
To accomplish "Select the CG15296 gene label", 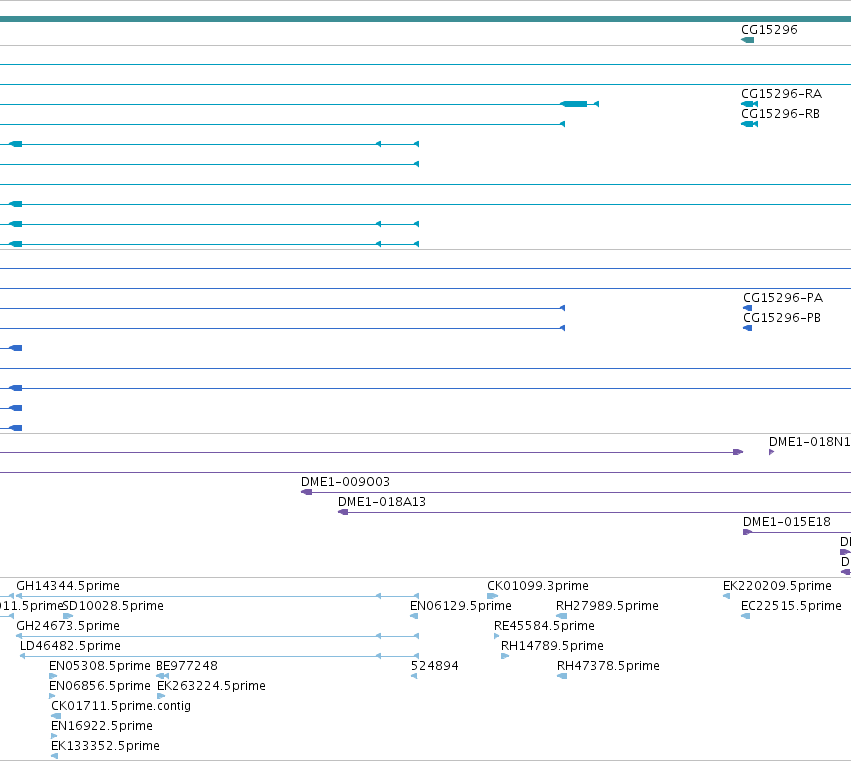I will [769, 30].
